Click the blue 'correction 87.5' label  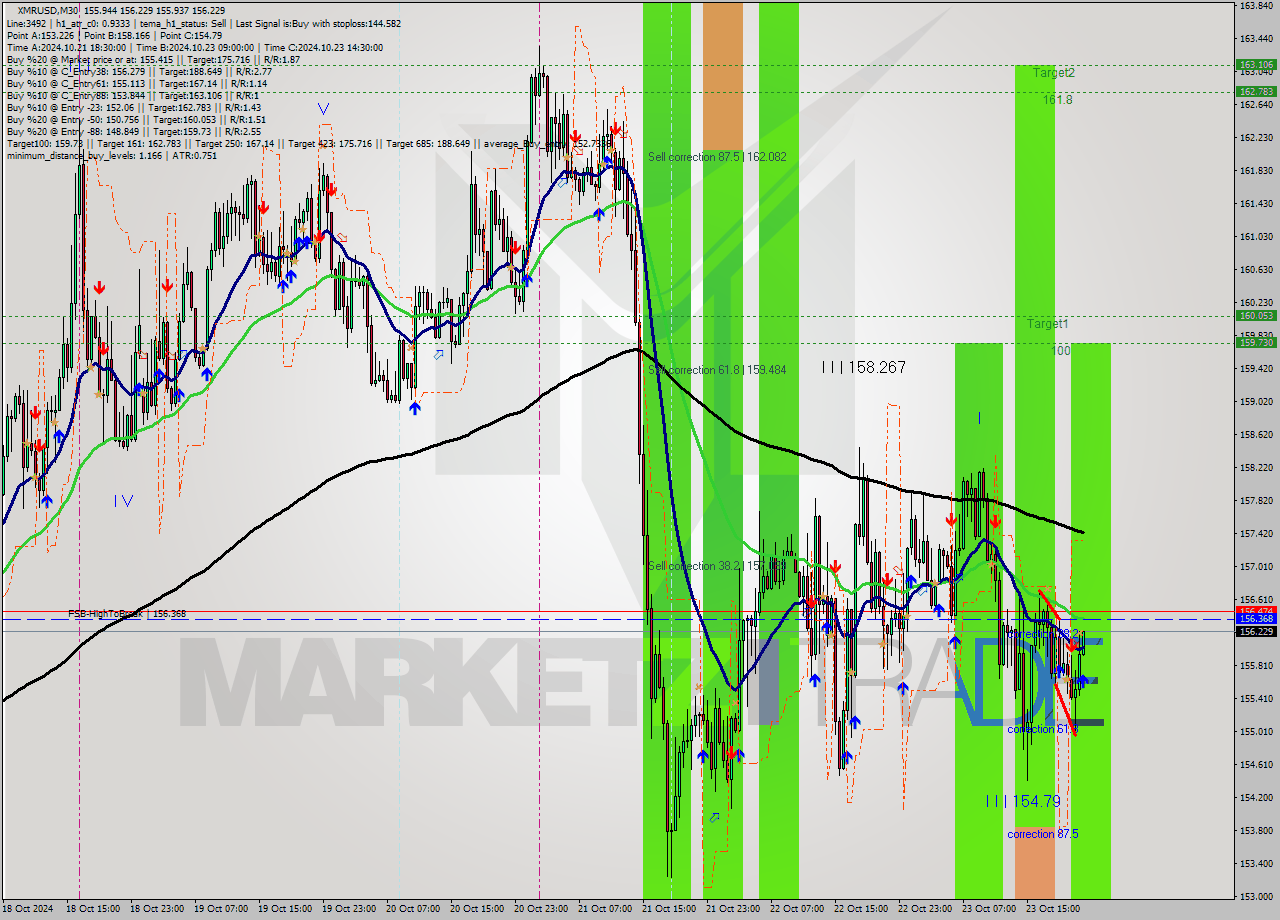1043,834
